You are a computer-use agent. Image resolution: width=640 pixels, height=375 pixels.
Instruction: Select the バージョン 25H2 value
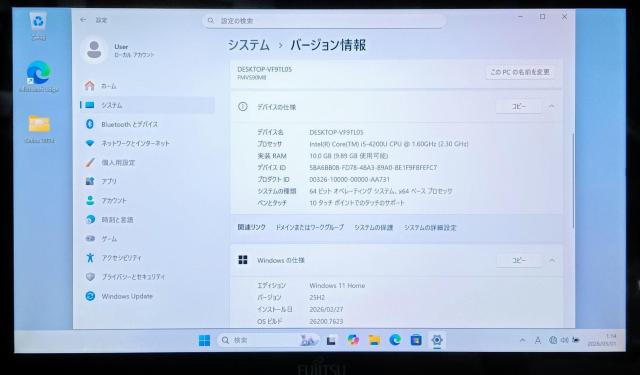(x=317, y=297)
